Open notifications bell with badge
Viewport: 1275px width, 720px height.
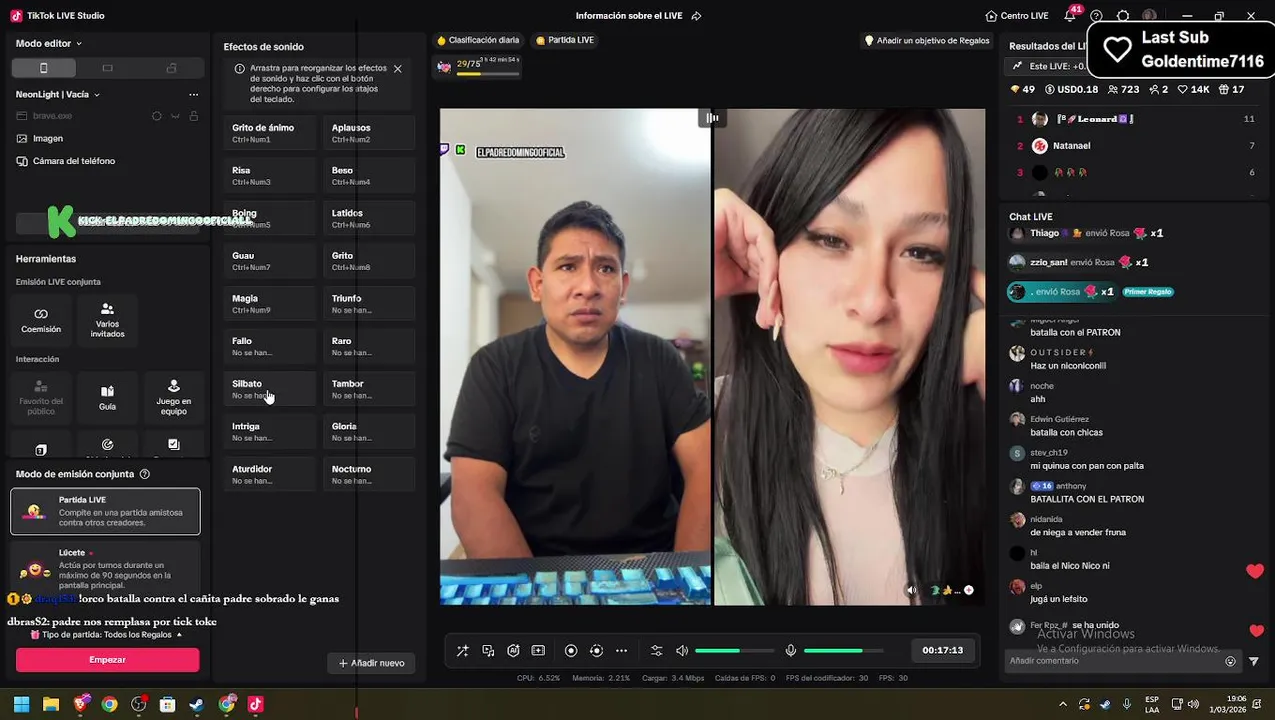1070,16
